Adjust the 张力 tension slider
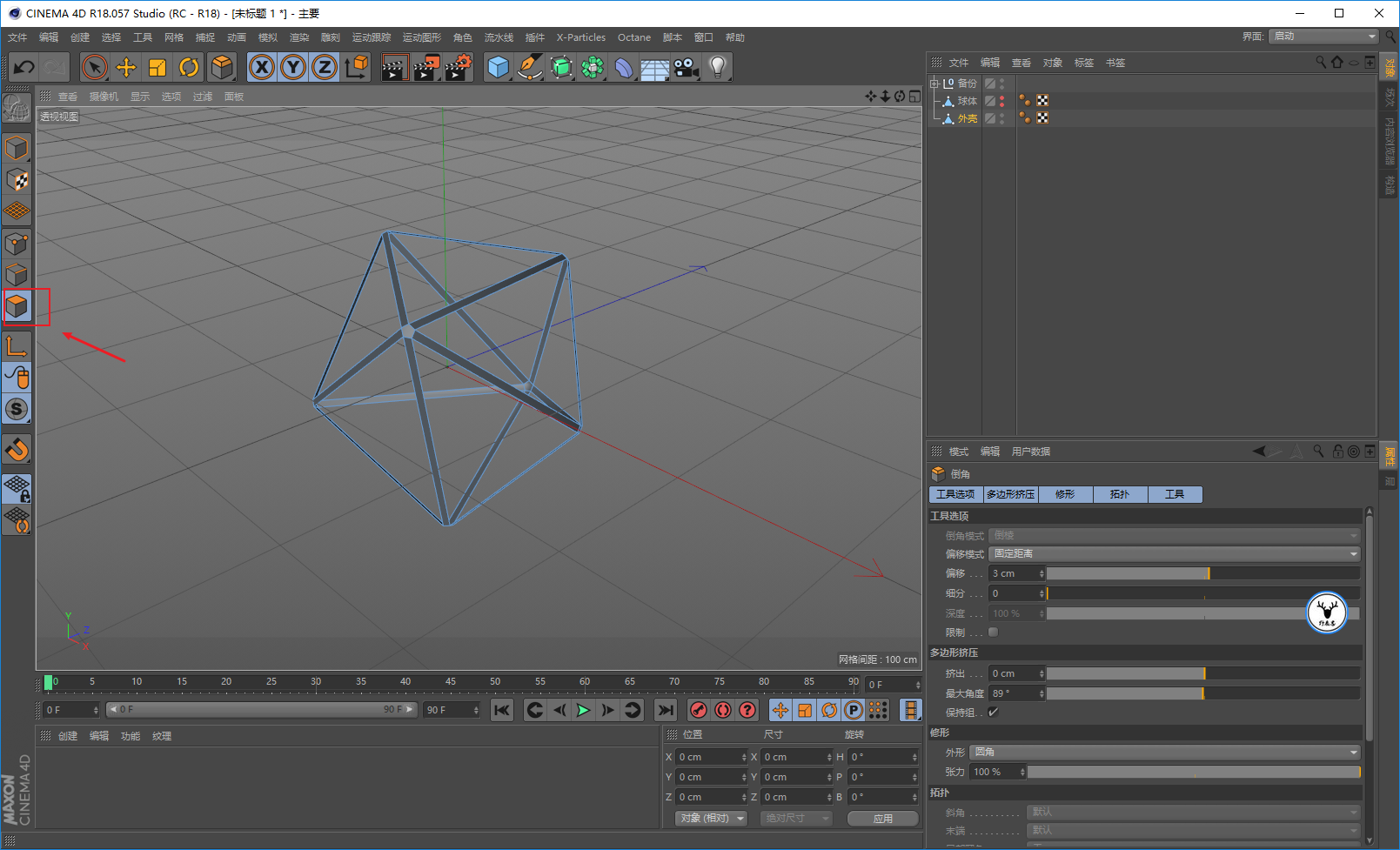Image resolution: width=1400 pixels, height=850 pixels. (1194, 772)
